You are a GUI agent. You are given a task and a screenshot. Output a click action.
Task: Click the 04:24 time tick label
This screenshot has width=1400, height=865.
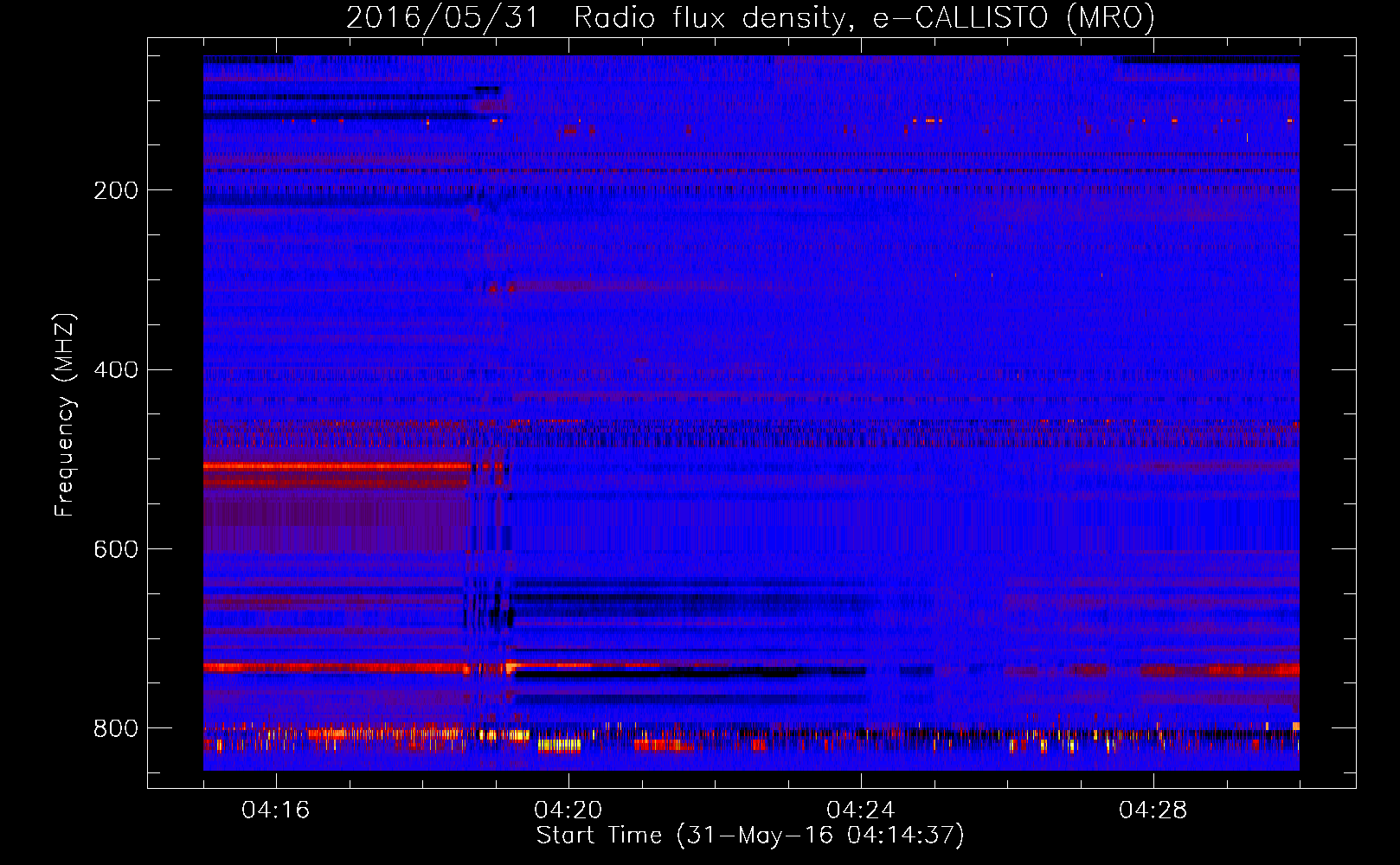click(860, 811)
